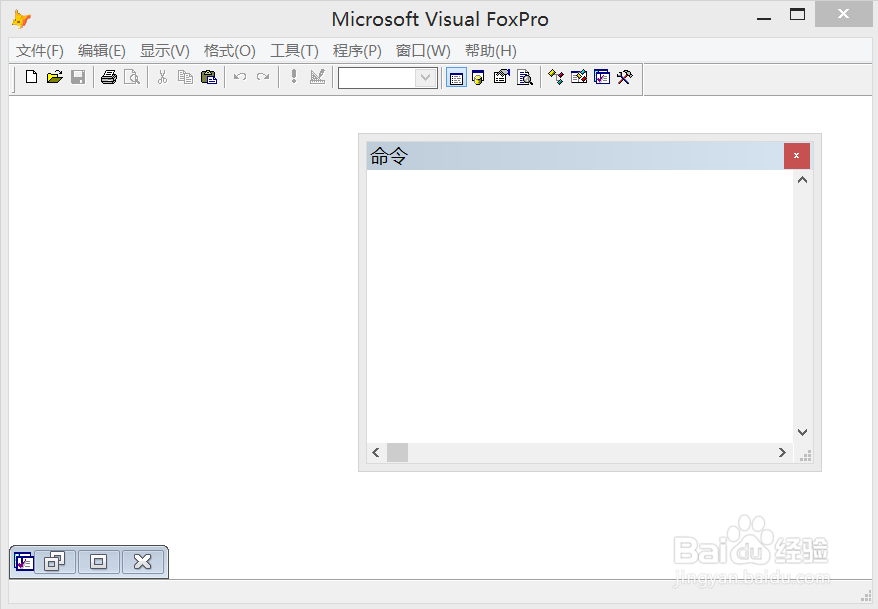
Task: Click the command window resize grip
Action: coord(806,456)
